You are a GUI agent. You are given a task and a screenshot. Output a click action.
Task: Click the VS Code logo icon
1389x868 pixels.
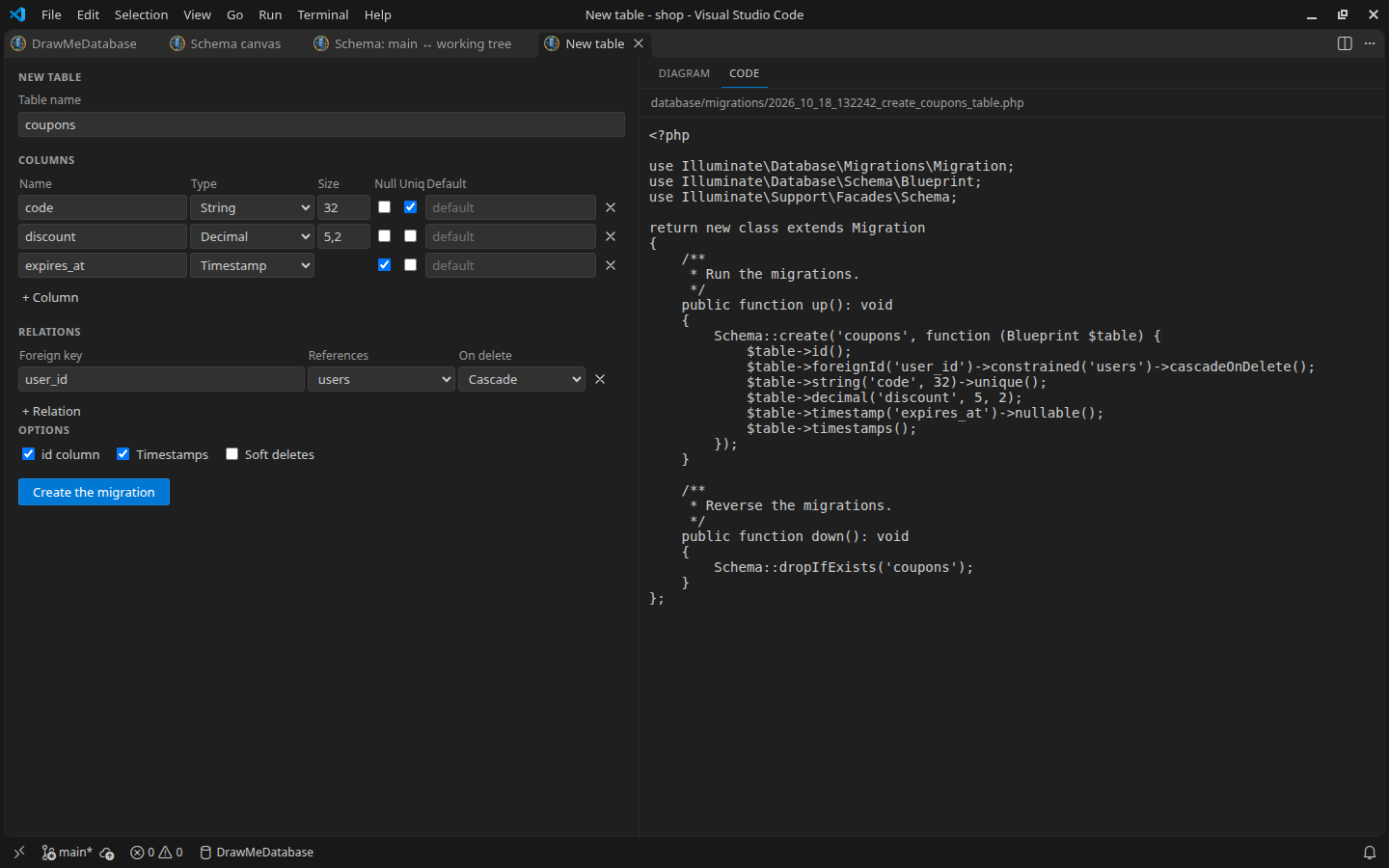[x=17, y=14]
